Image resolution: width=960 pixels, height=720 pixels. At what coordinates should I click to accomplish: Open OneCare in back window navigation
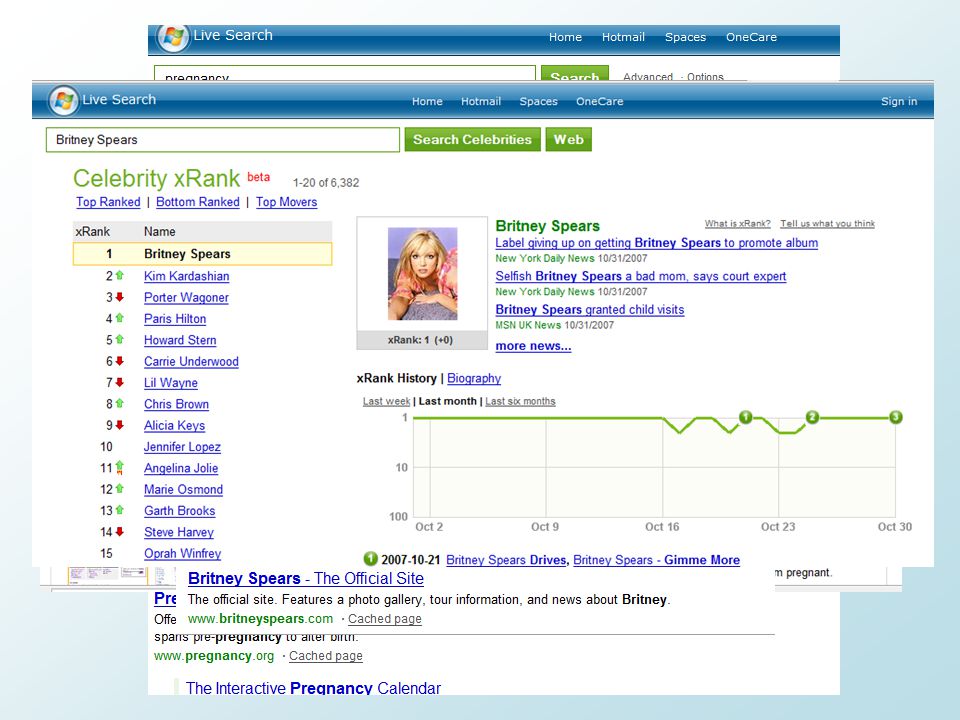(x=751, y=37)
